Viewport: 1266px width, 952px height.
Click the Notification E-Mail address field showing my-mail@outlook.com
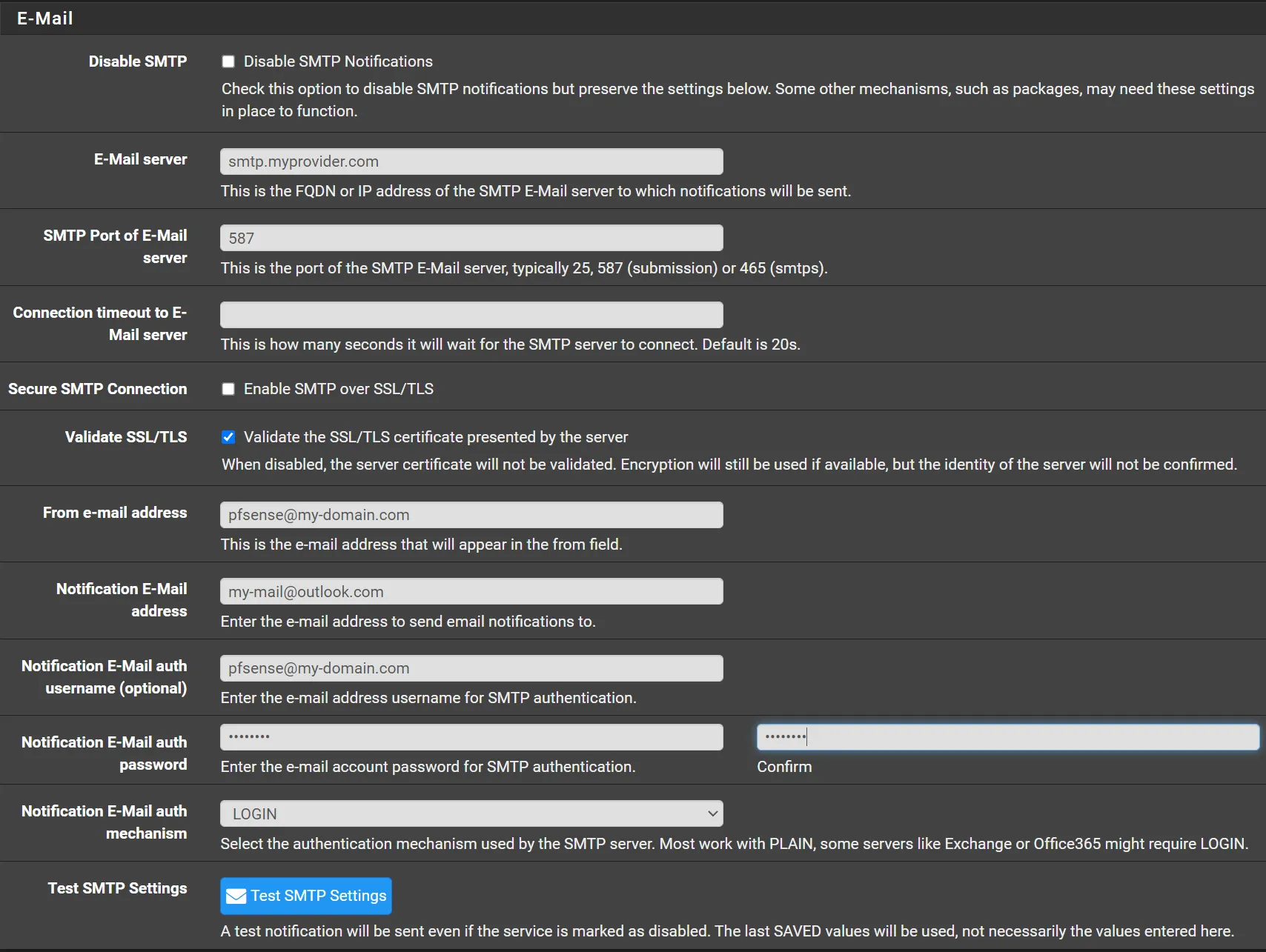click(x=471, y=591)
